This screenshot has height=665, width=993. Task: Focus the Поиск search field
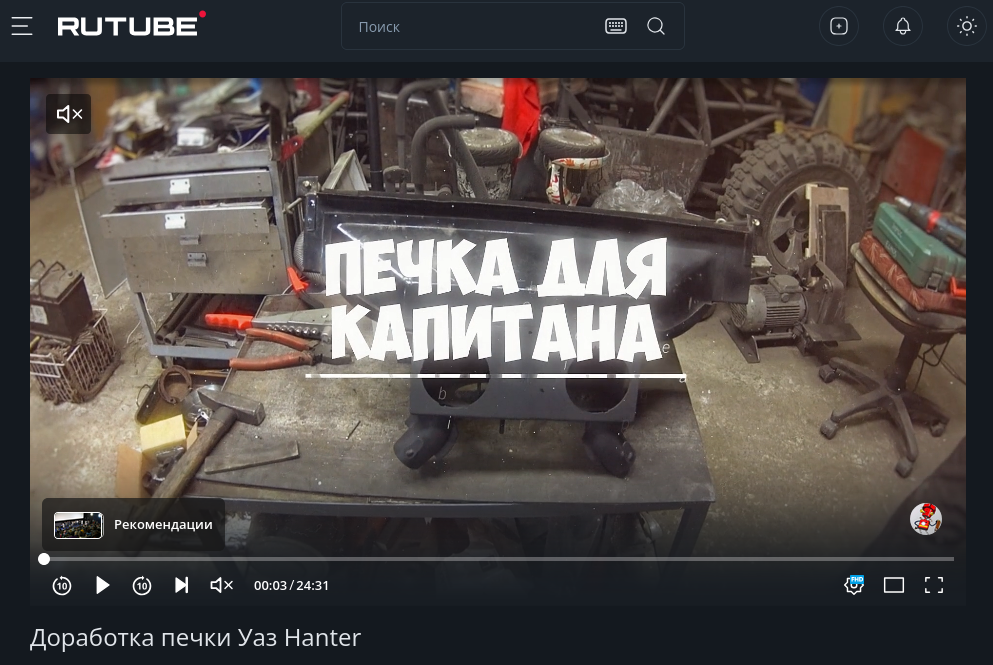470,27
